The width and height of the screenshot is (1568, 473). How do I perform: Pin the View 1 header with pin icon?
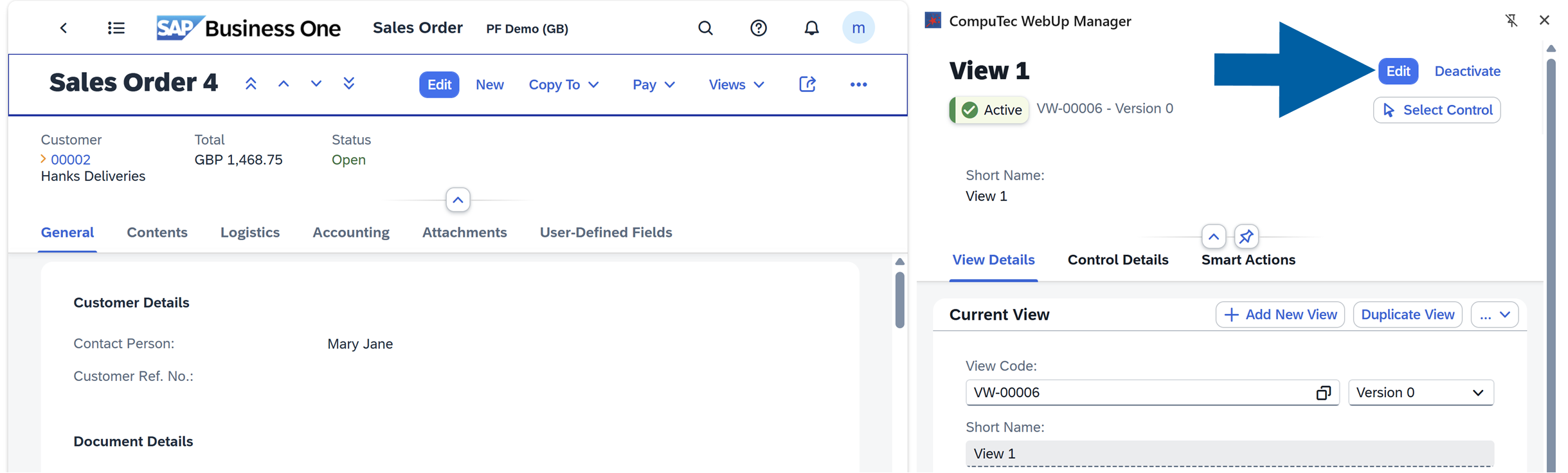[x=1246, y=236]
